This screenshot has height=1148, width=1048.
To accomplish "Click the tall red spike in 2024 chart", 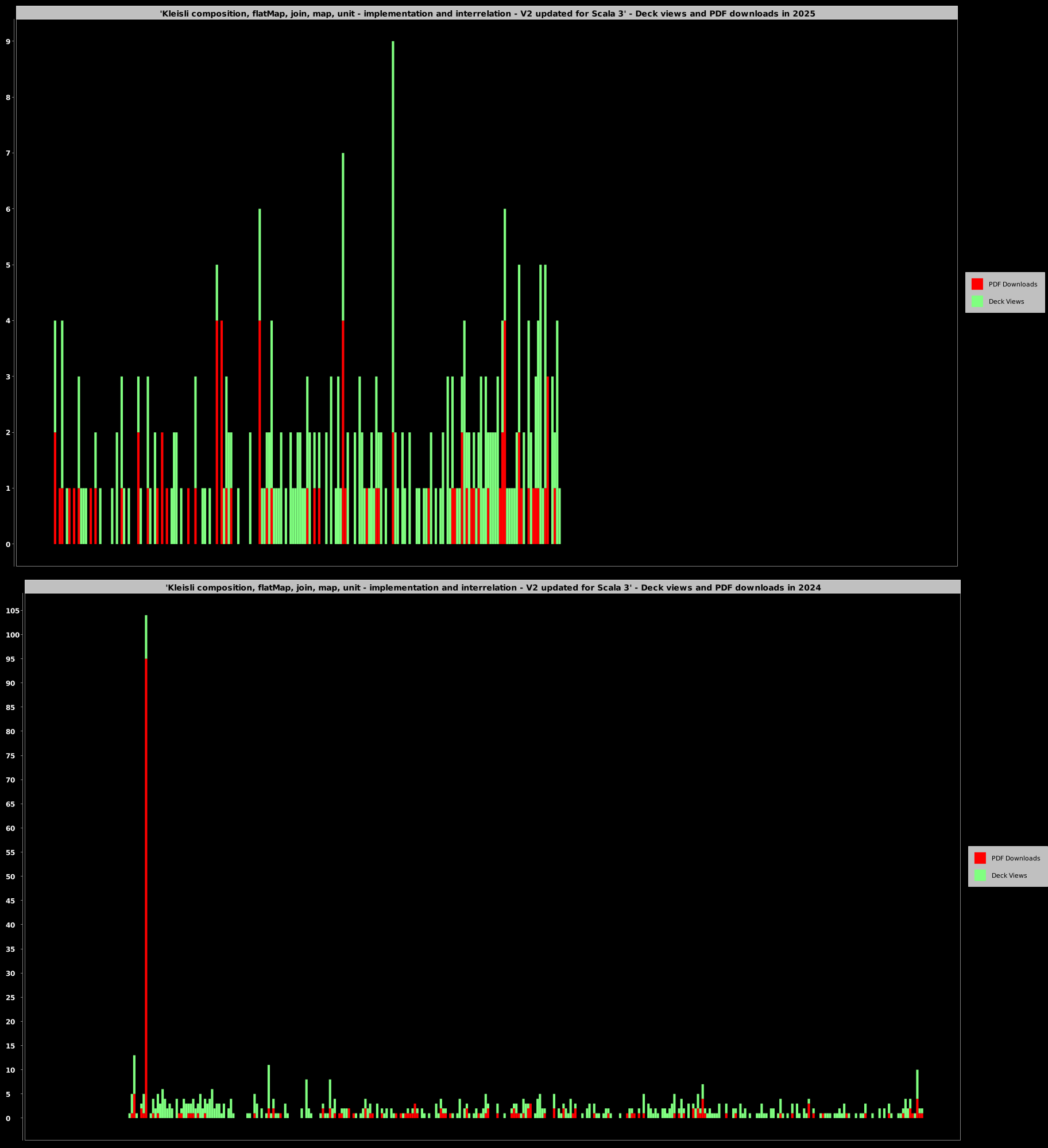I will click(146, 861).
